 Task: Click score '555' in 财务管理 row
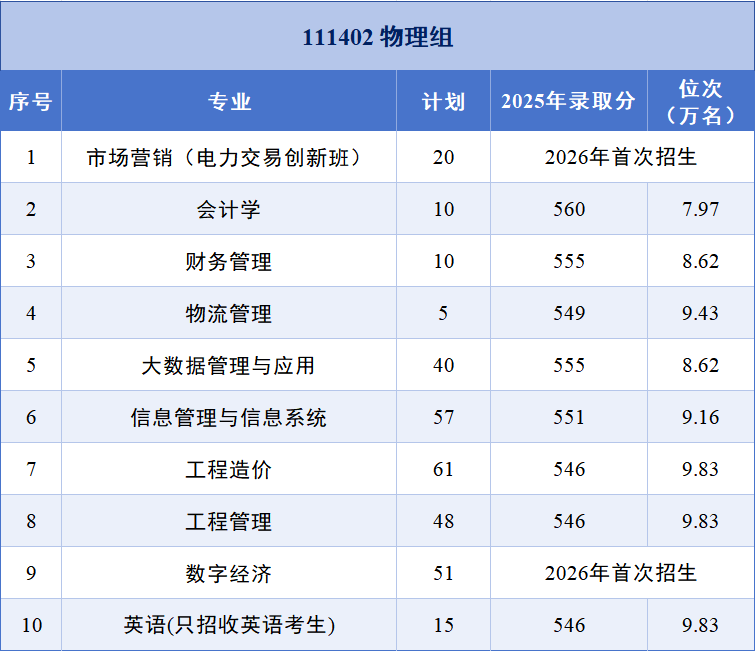569,261
